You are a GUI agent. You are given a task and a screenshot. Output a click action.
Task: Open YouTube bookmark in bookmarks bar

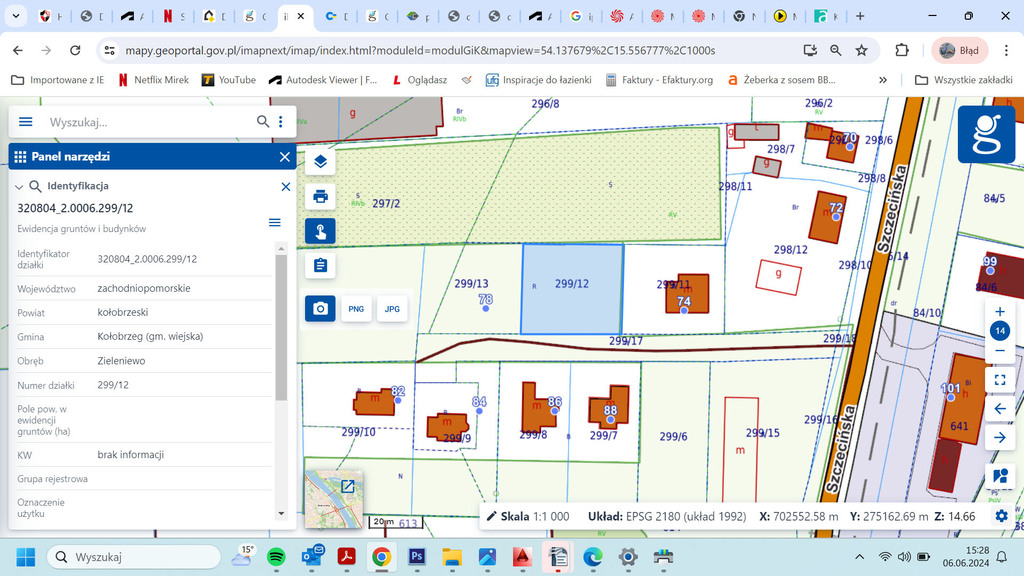coord(228,80)
